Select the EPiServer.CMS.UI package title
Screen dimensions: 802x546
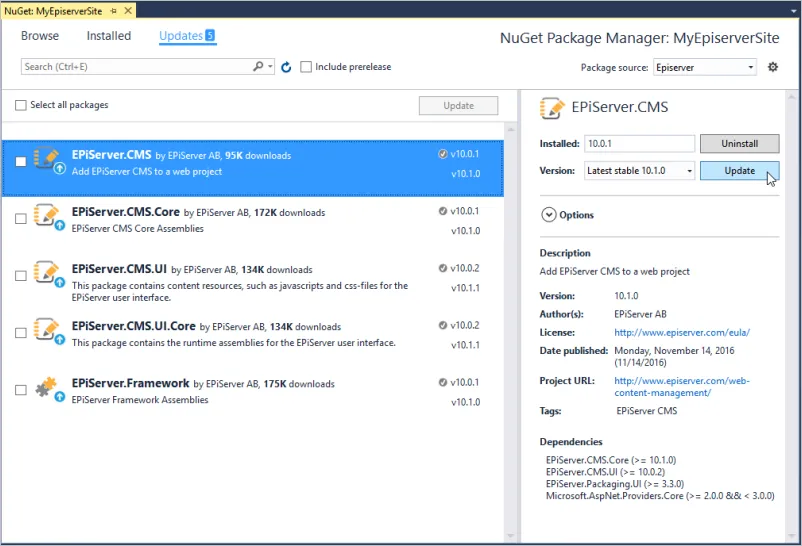click(x=119, y=269)
